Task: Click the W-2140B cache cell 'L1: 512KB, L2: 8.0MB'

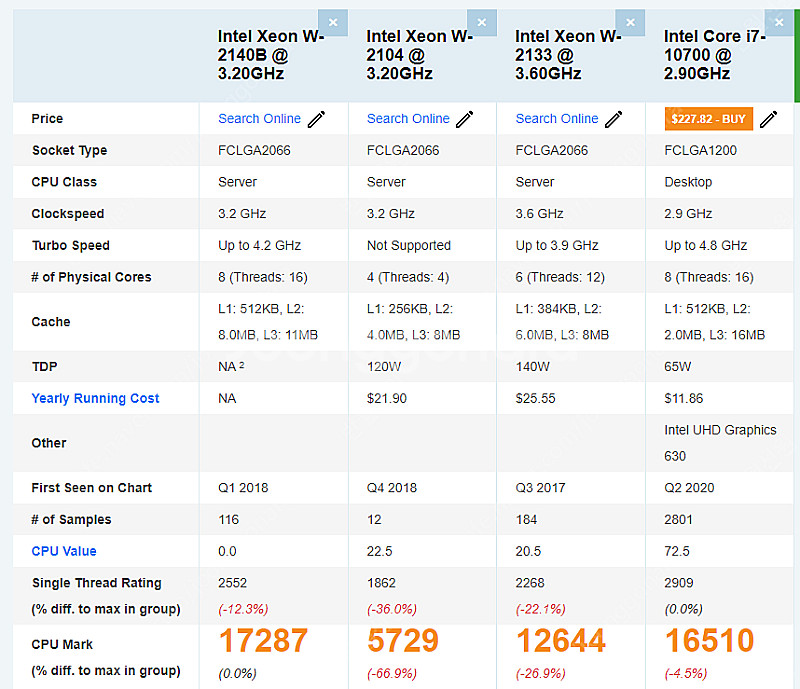Action: point(268,322)
